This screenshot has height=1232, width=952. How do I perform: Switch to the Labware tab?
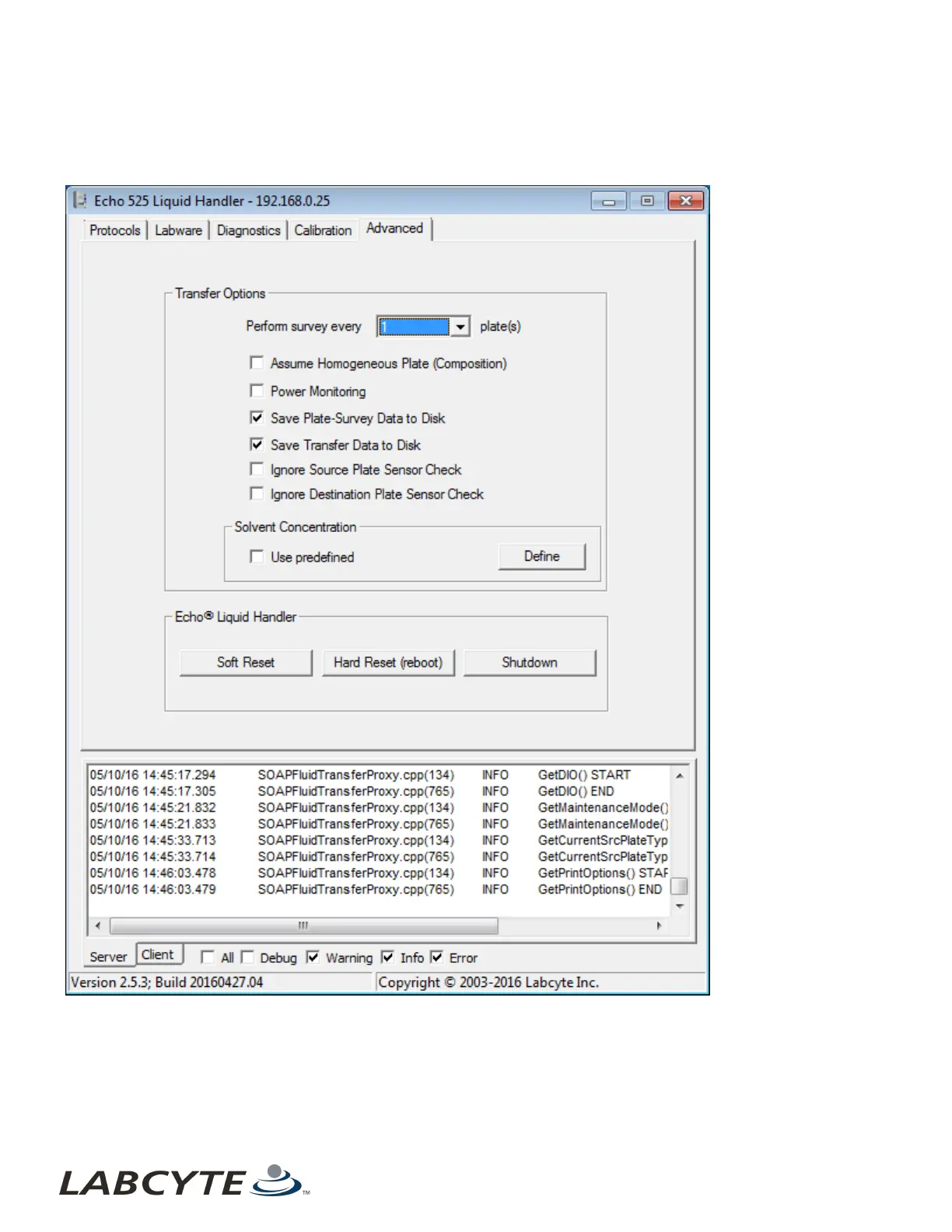pyautogui.click(x=178, y=230)
